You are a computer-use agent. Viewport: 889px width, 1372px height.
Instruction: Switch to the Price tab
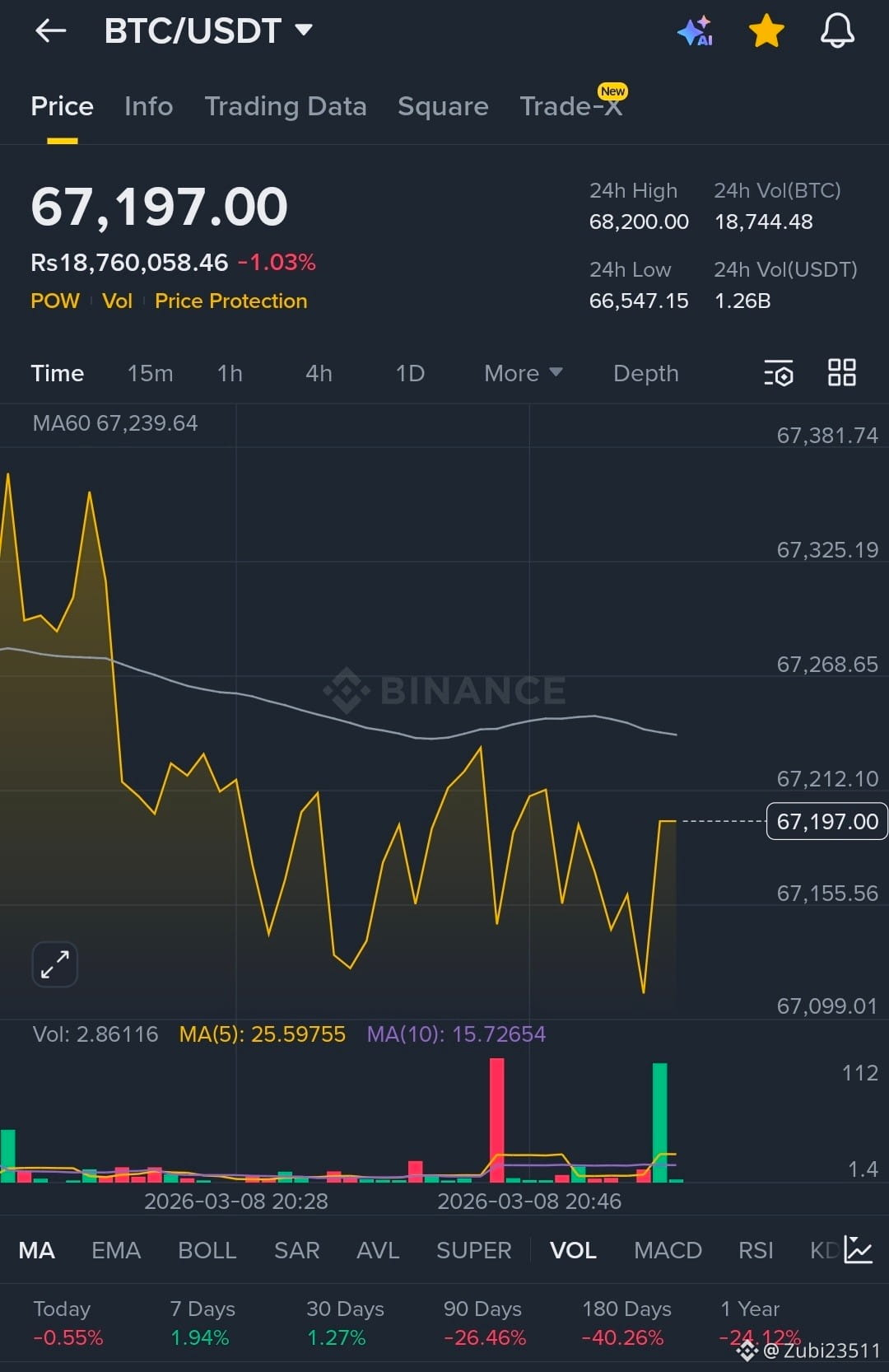pyautogui.click(x=62, y=106)
